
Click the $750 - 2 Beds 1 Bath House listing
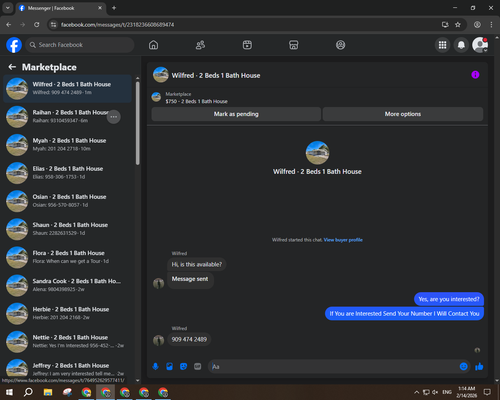[x=196, y=101]
